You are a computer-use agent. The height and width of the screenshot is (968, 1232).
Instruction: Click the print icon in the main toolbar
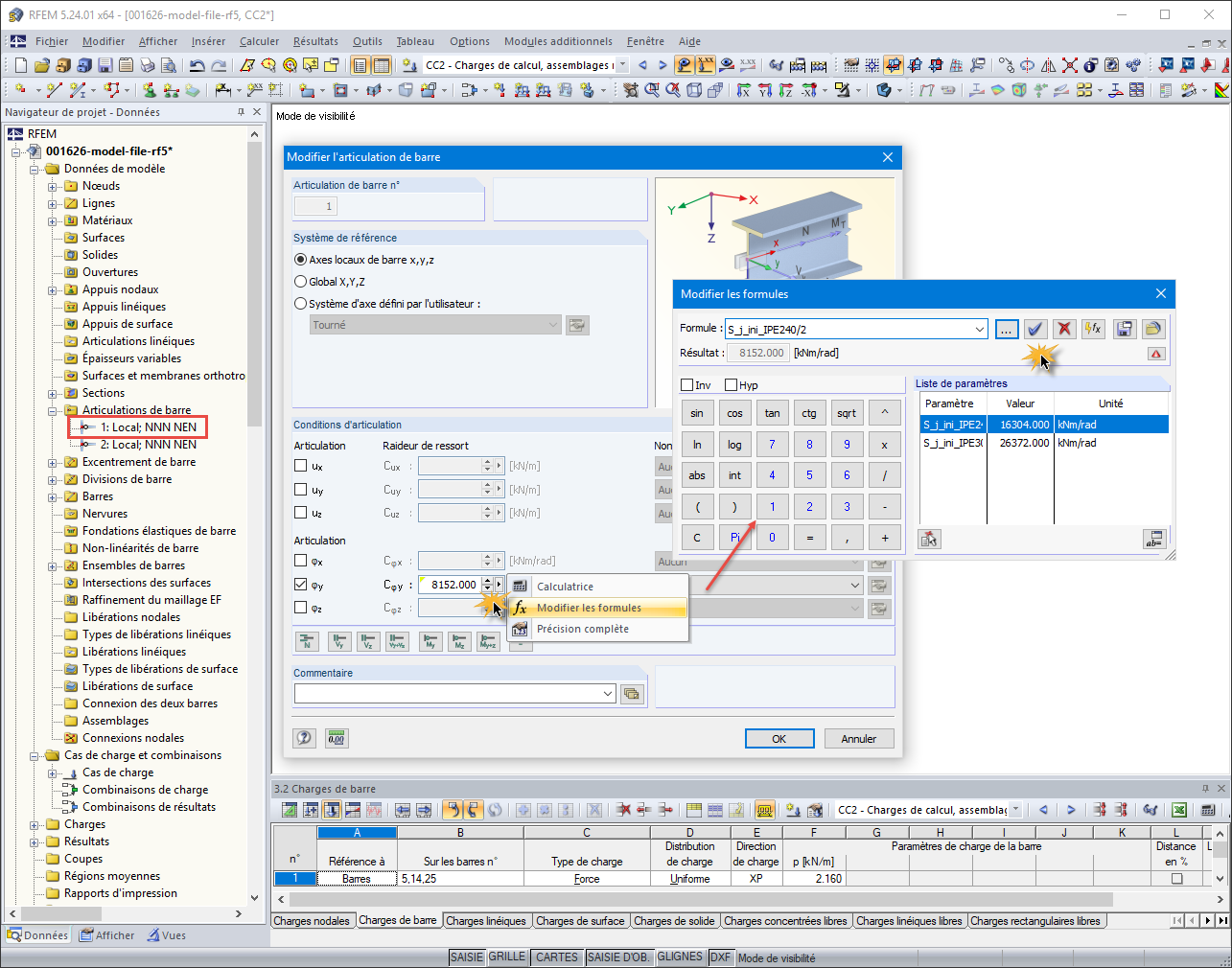click(x=148, y=65)
